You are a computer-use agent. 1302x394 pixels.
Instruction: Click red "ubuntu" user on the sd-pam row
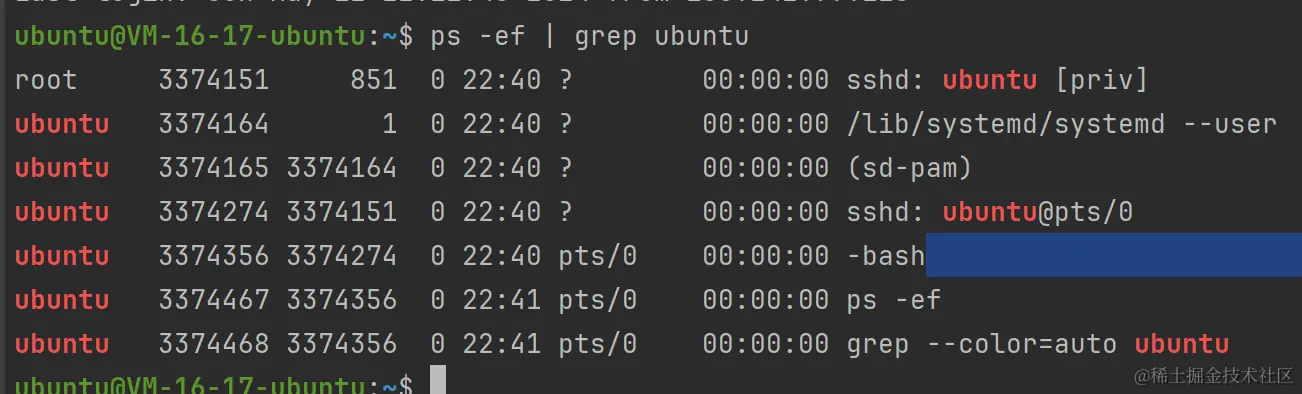pos(62,168)
